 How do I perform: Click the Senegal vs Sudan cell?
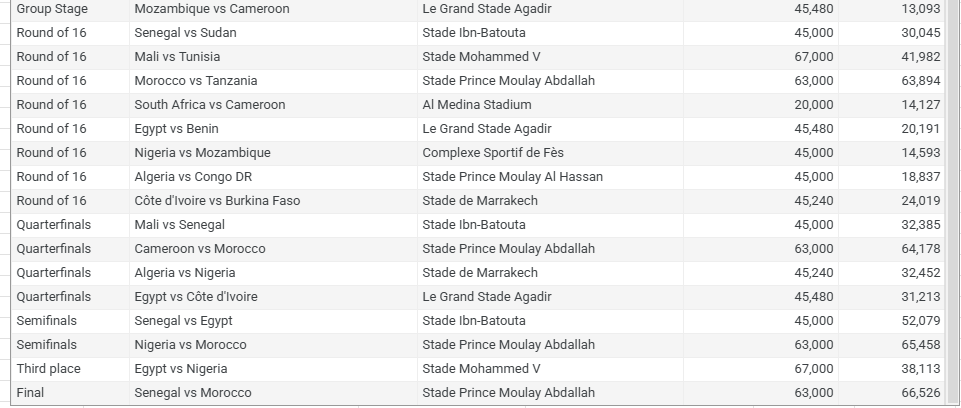185,33
